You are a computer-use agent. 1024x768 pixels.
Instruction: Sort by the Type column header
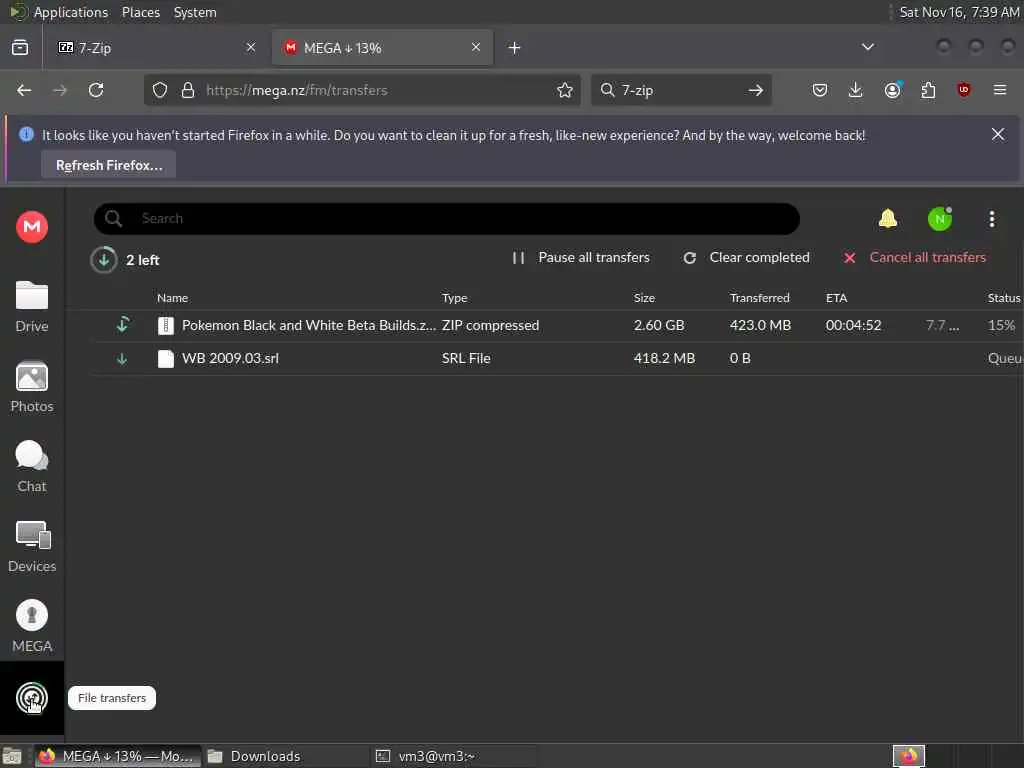(455, 298)
